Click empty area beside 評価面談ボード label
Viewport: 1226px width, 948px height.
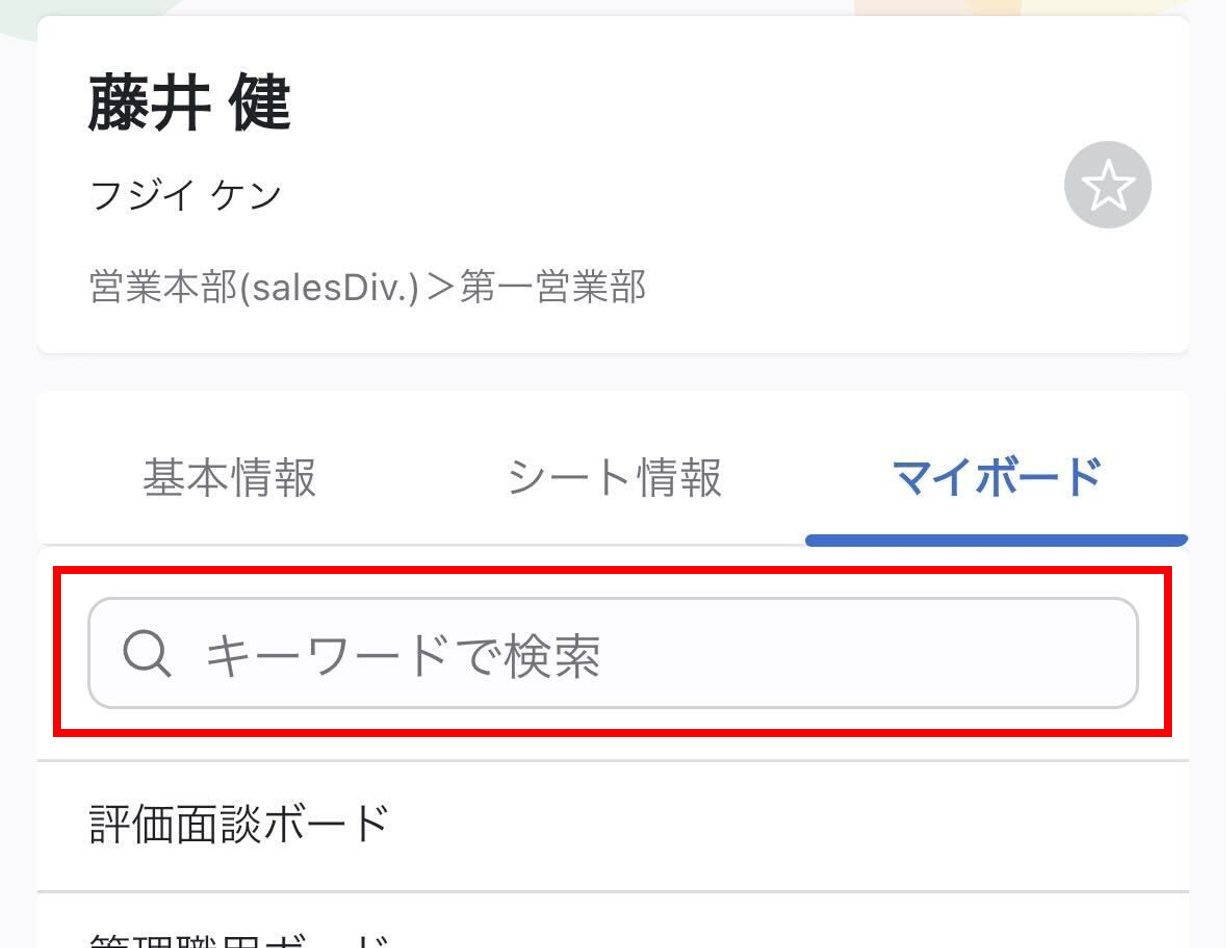(x=780, y=825)
